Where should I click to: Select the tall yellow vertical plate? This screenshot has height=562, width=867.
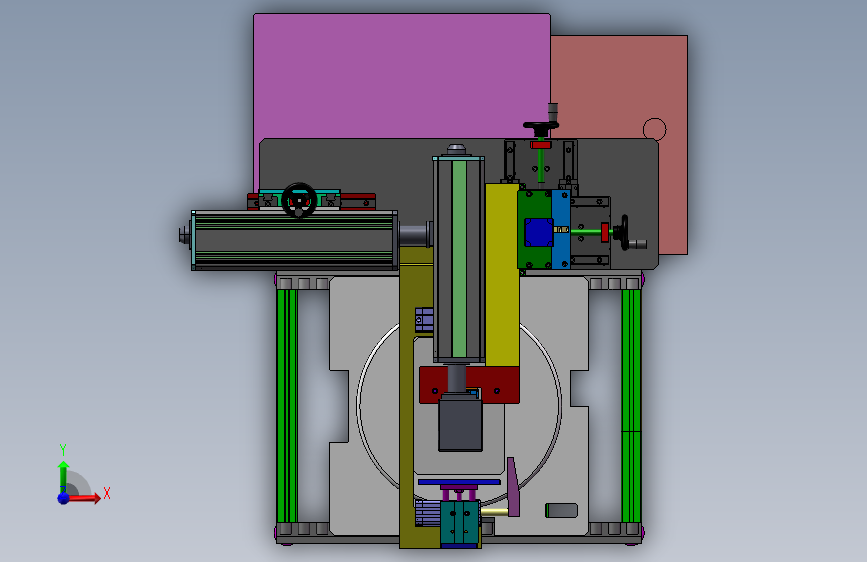pyautogui.click(x=502, y=275)
